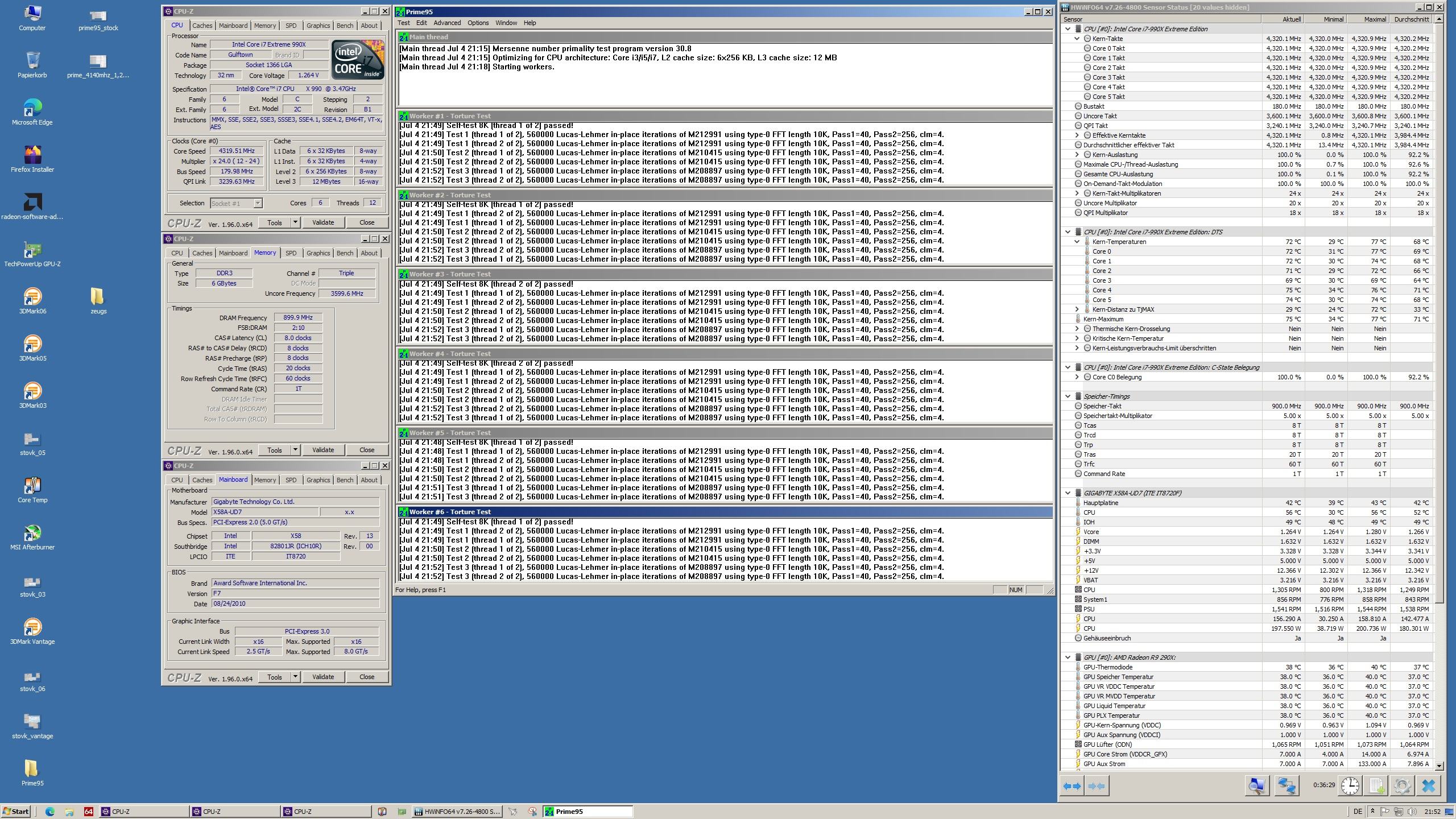Viewport: 1456px width, 819px height.
Task: Click Tools button in middle CPU-Z window
Action: [275, 450]
